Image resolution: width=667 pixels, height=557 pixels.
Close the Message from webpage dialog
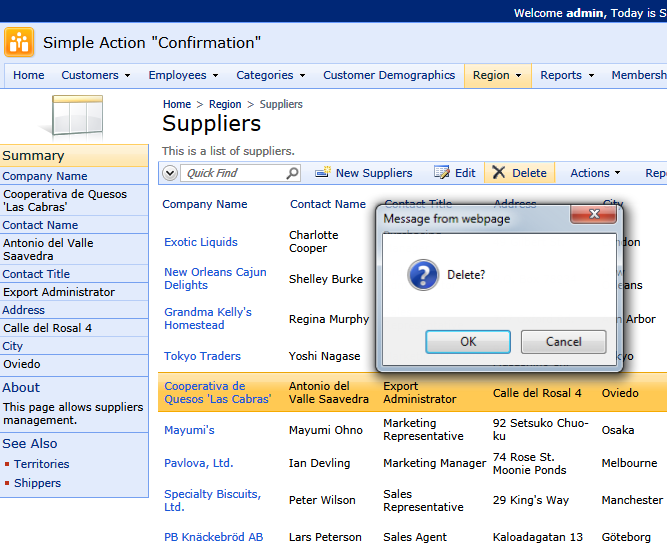click(593, 214)
